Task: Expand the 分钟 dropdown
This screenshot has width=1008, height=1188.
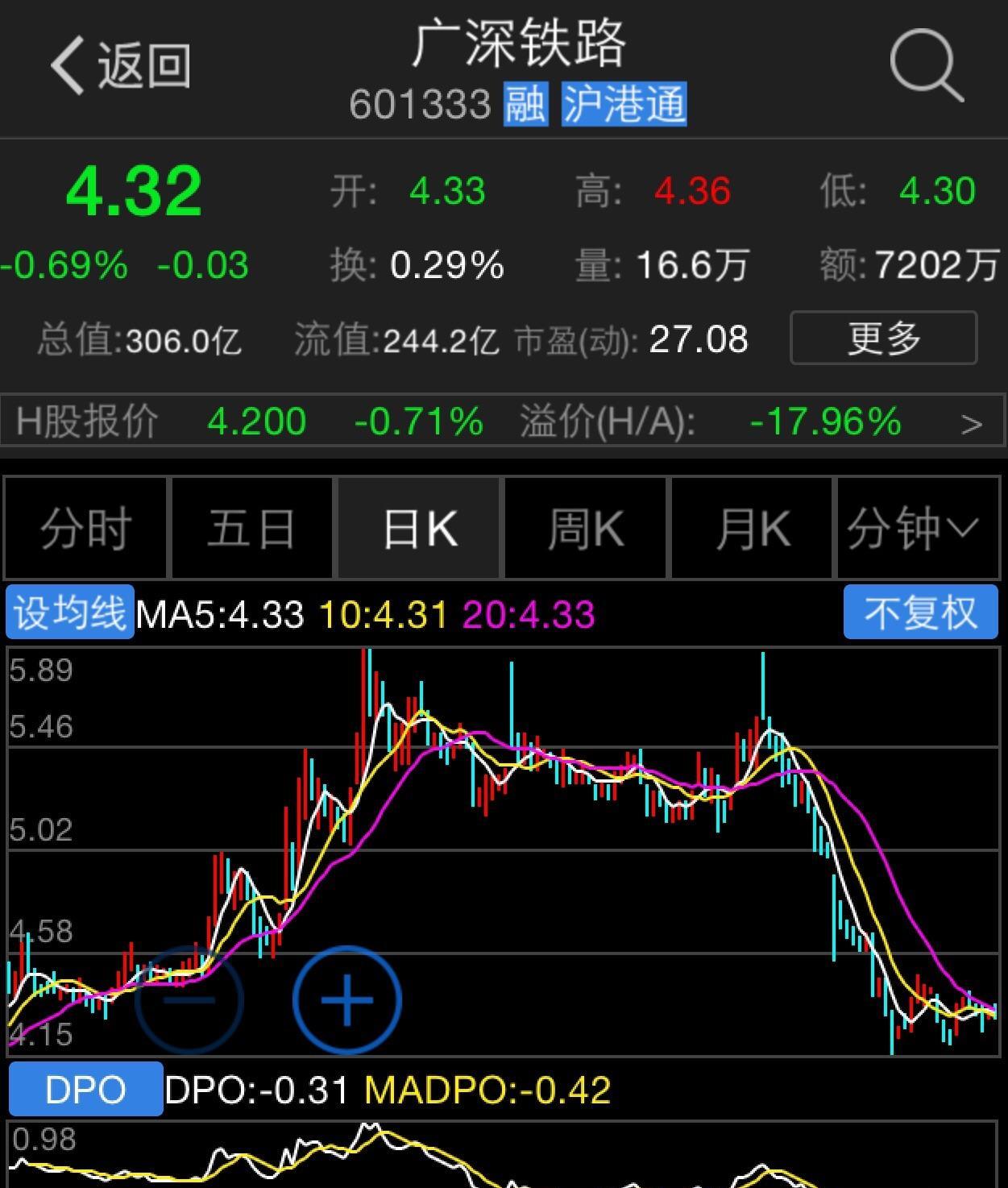Action: click(919, 528)
